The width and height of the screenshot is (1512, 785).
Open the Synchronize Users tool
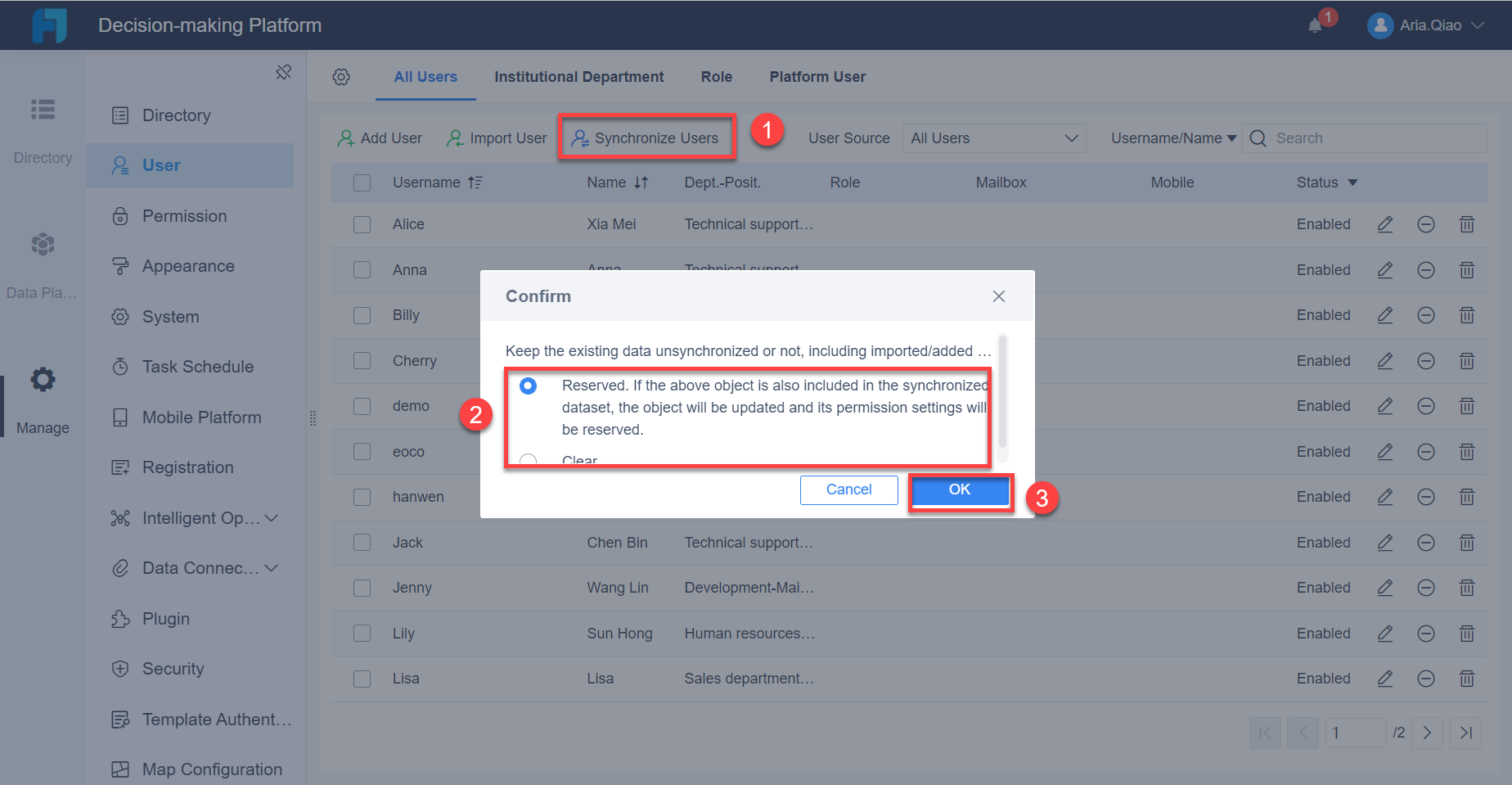tap(646, 138)
